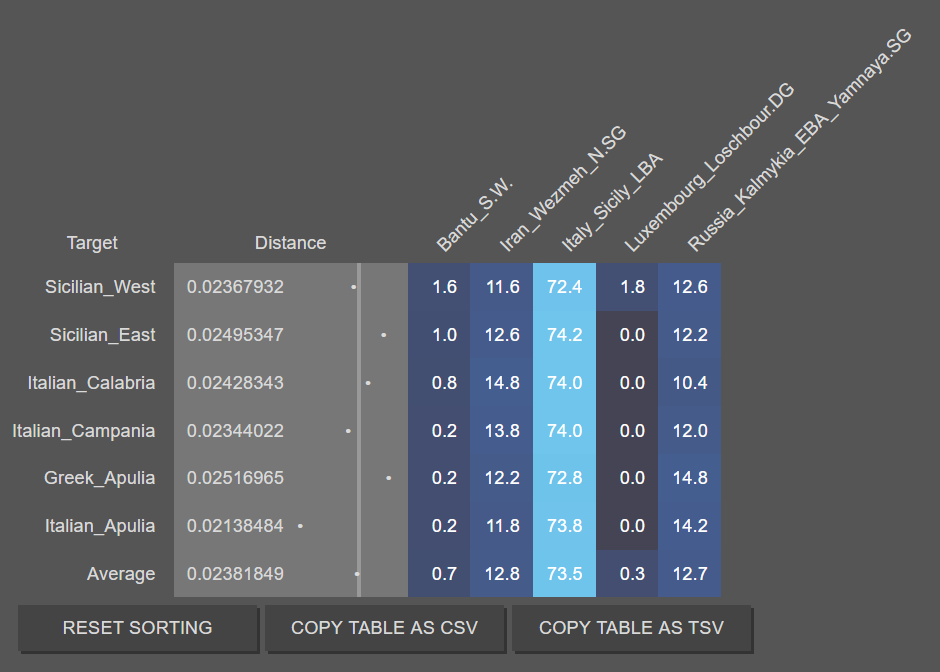Image resolution: width=940 pixels, height=672 pixels.
Task: Click the 12.6 Iran_Wezmeh cell for Sicilian_East
Action: point(502,335)
